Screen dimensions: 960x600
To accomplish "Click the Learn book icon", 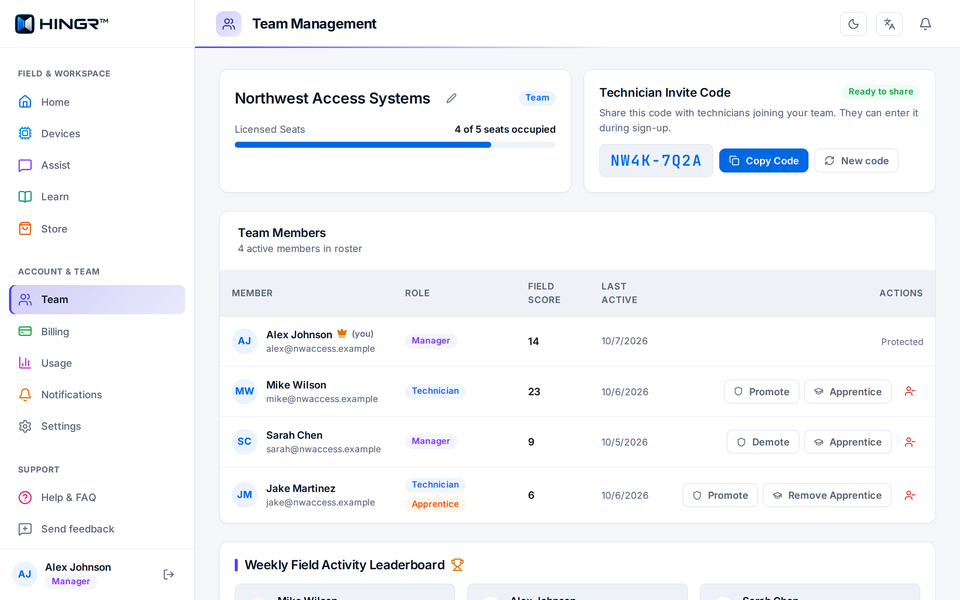I will tap(25, 197).
